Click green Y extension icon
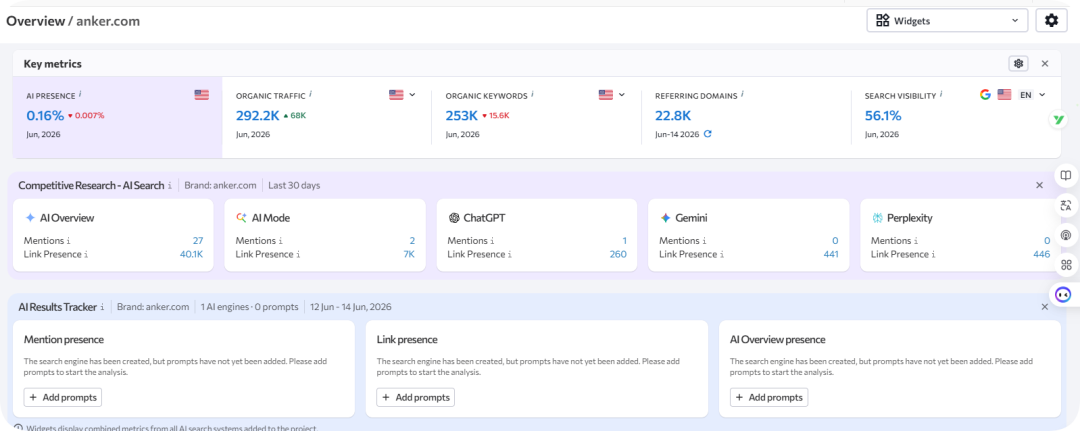 (x=1058, y=120)
